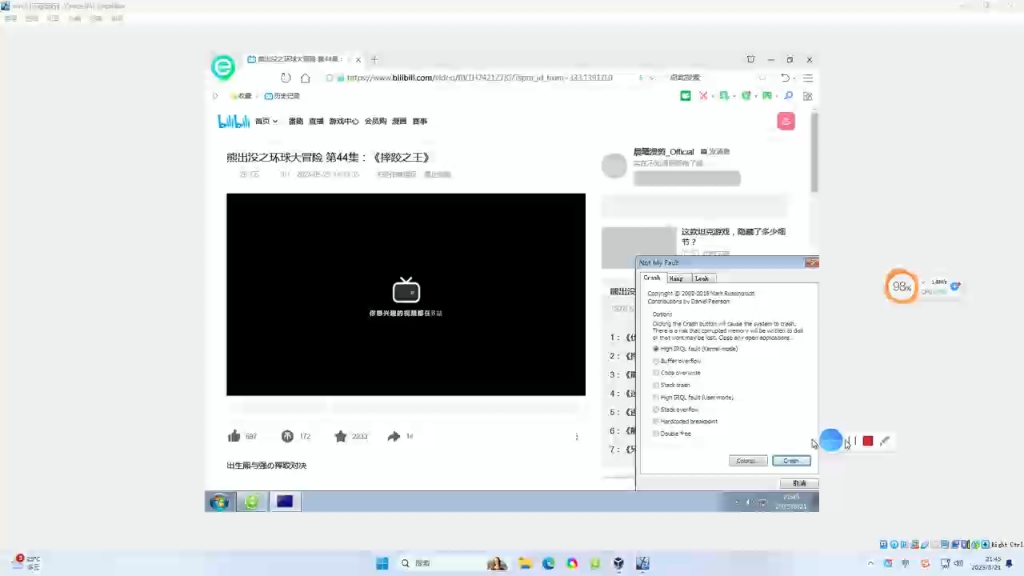Open the video more options dots
This screenshot has width=1024, height=576.
[x=577, y=436]
